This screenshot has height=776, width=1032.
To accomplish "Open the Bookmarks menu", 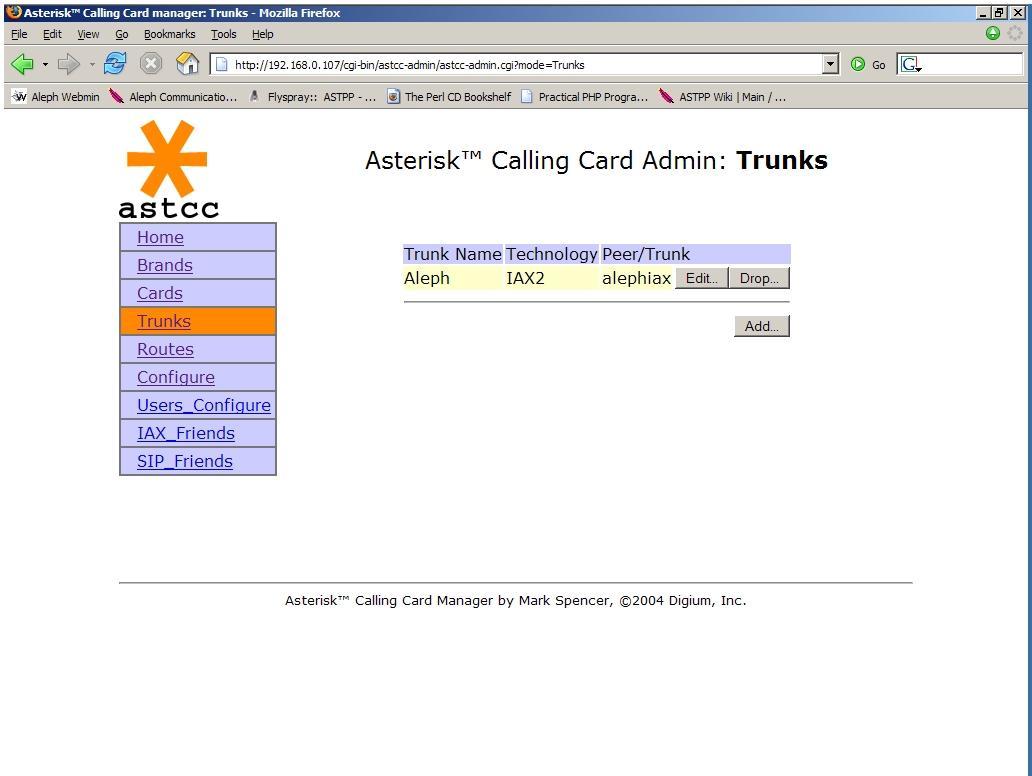I will pyautogui.click(x=169, y=34).
